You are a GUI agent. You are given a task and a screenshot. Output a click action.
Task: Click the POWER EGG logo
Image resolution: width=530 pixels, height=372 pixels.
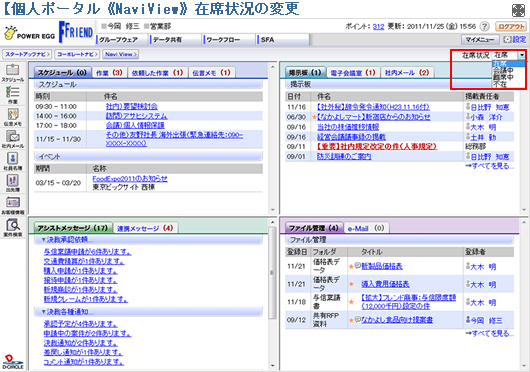coord(29,33)
